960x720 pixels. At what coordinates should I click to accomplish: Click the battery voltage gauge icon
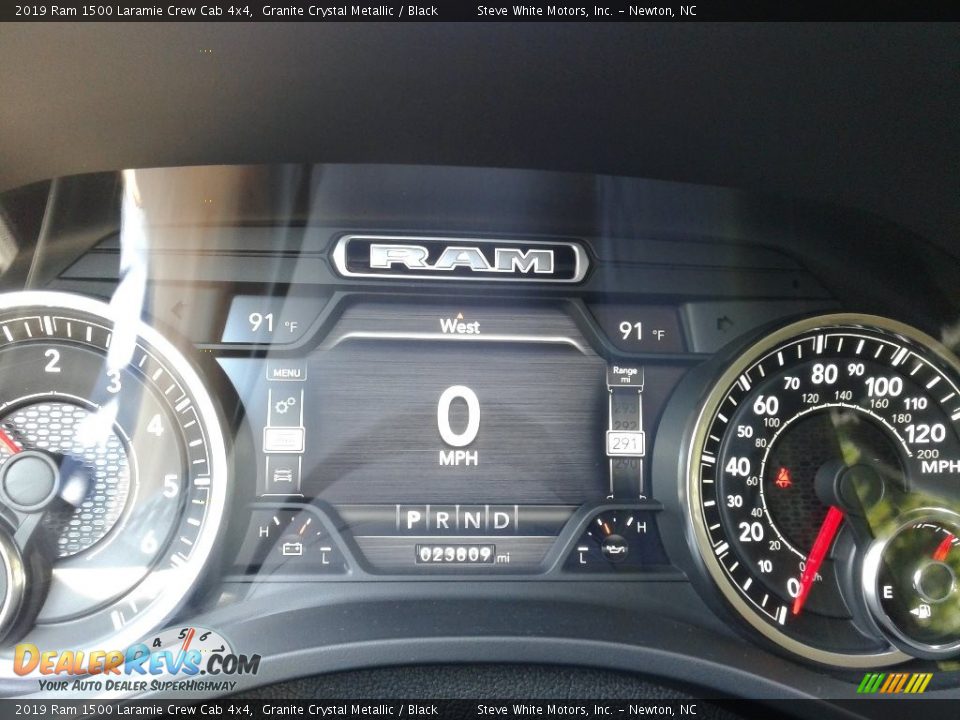point(292,548)
